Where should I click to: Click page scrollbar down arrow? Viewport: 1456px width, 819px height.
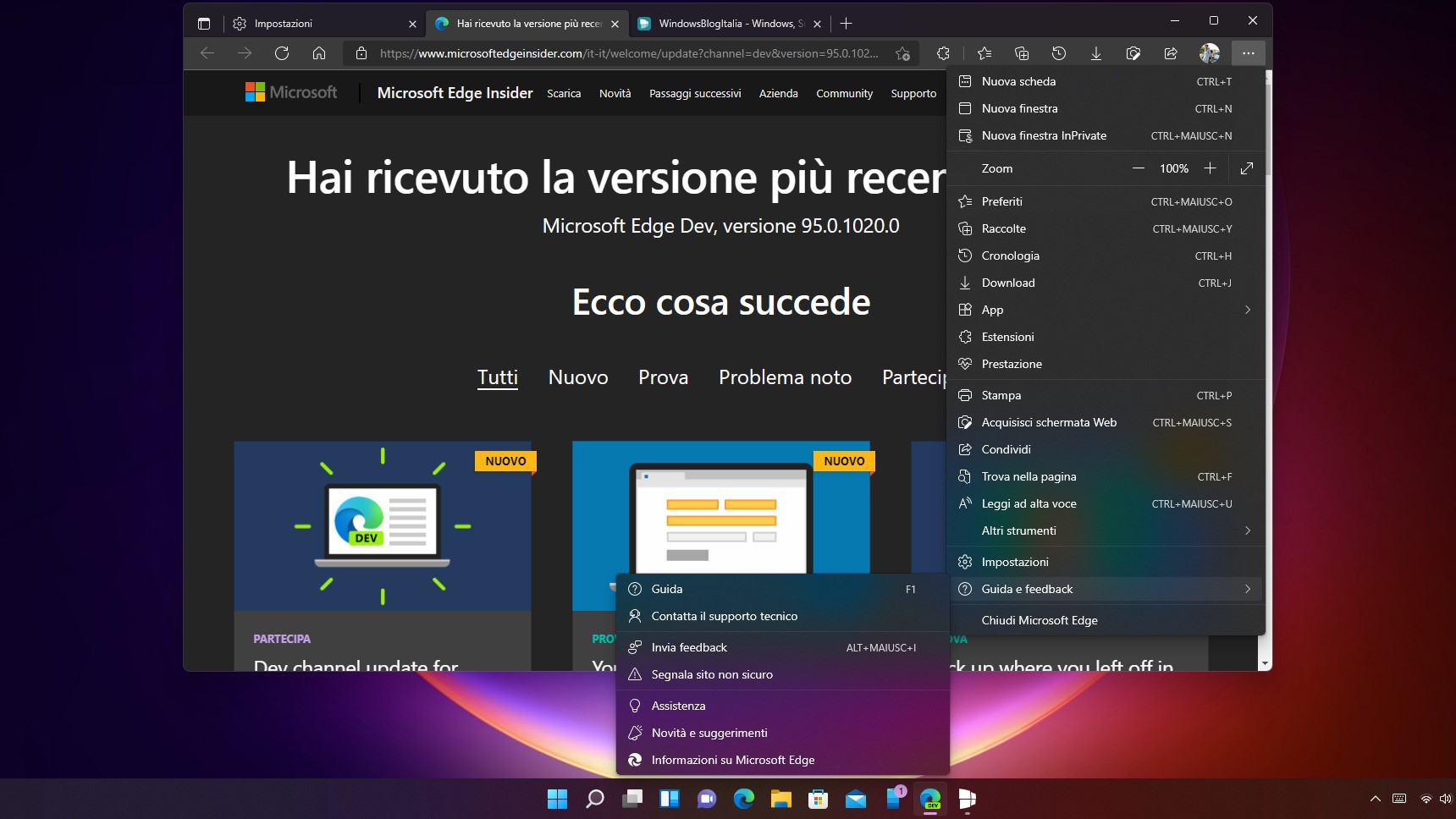point(1266,664)
